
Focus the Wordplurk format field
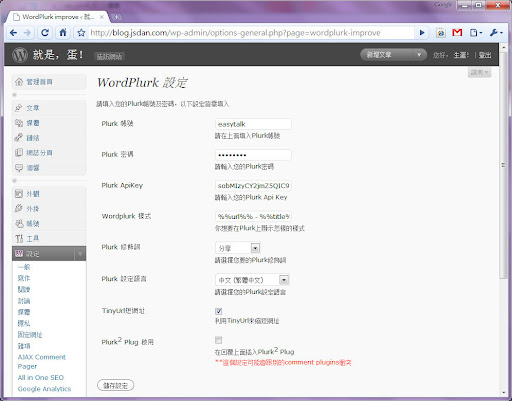(253, 217)
